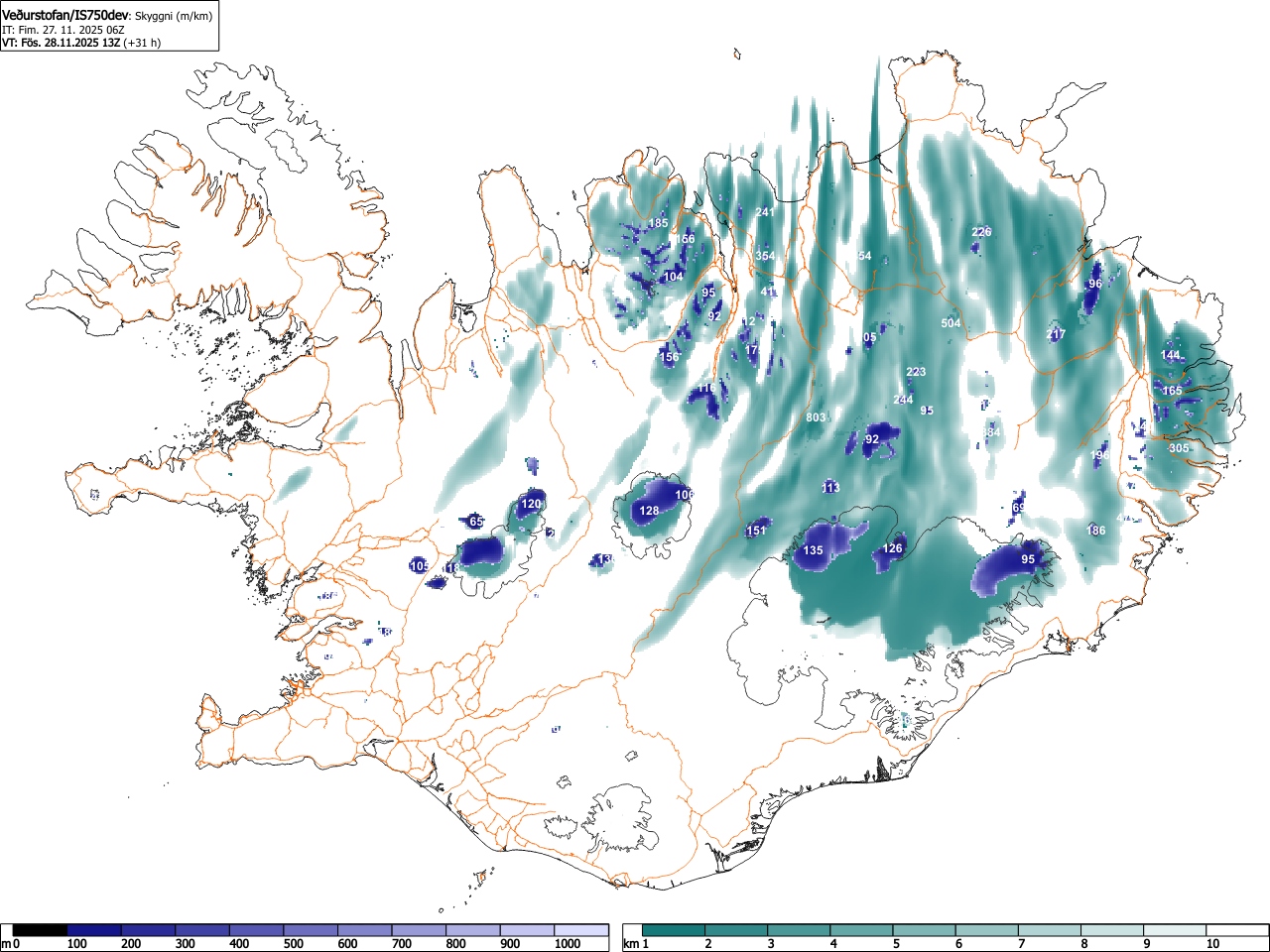Screen dimensions: 1270x952
Task: Click the '354' visibility value on the map
Action: click(x=765, y=256)
